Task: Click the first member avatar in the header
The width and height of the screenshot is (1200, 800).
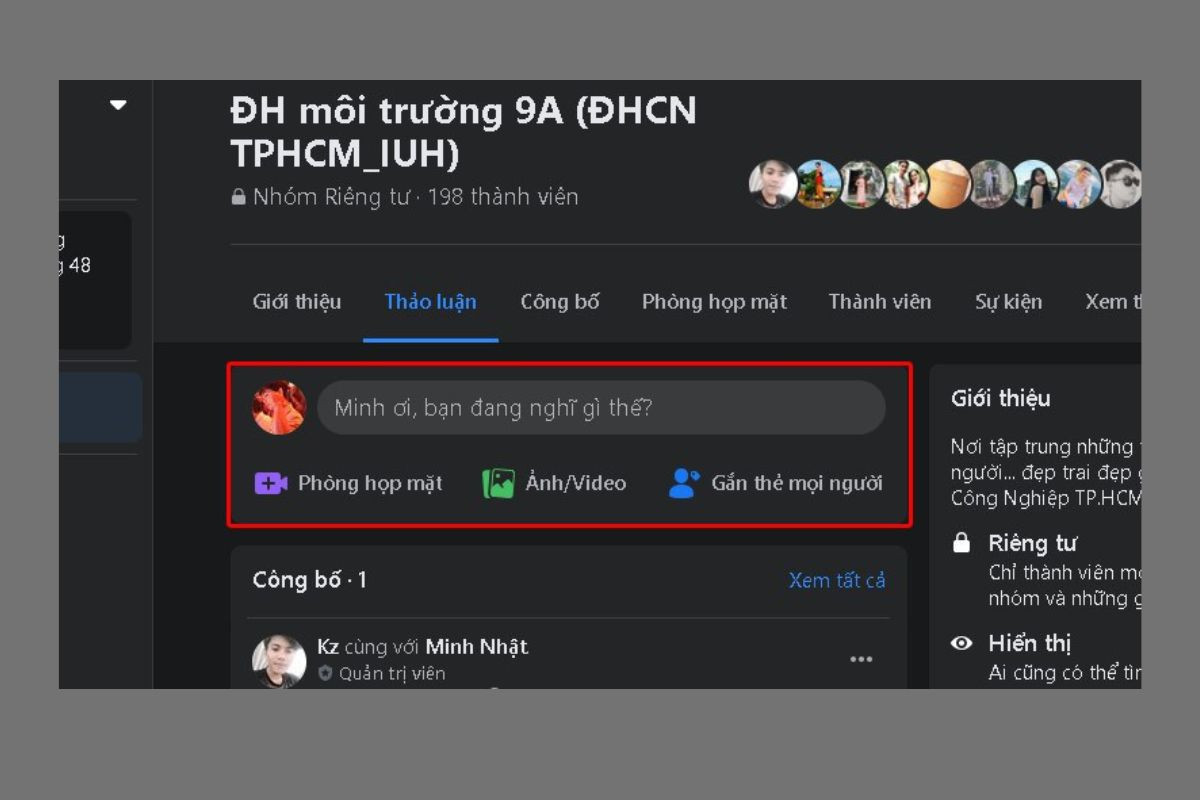Action: click(773, 184)
